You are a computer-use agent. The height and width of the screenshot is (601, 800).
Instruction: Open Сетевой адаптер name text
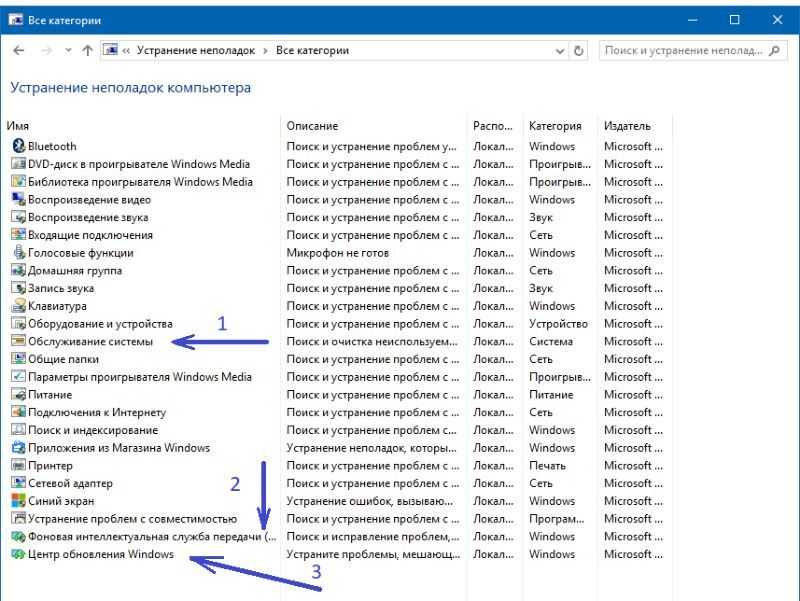pyautogui.click(x=70, y=483)
